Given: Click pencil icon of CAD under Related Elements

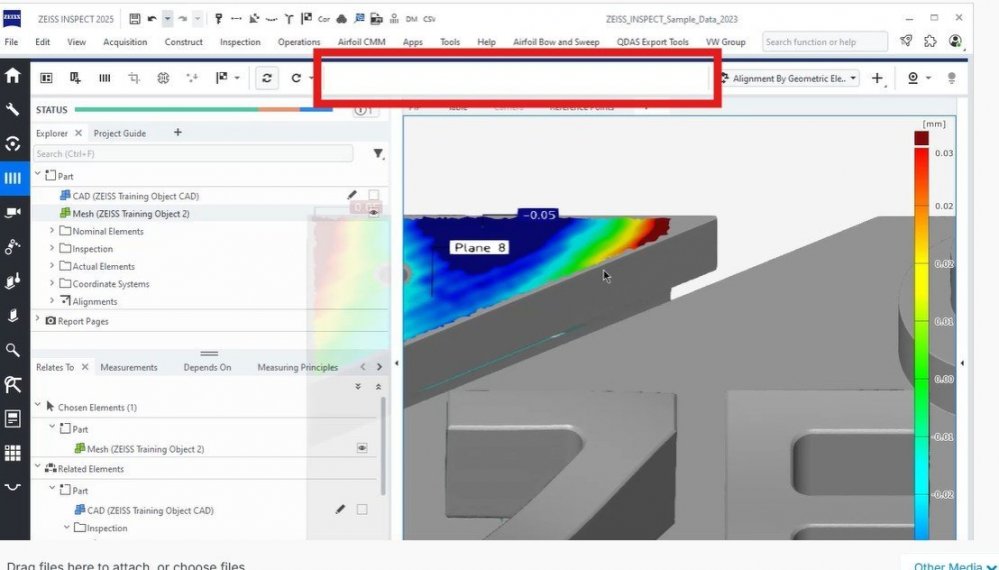Looking at the screenshot, I should [x=340, y=509].
